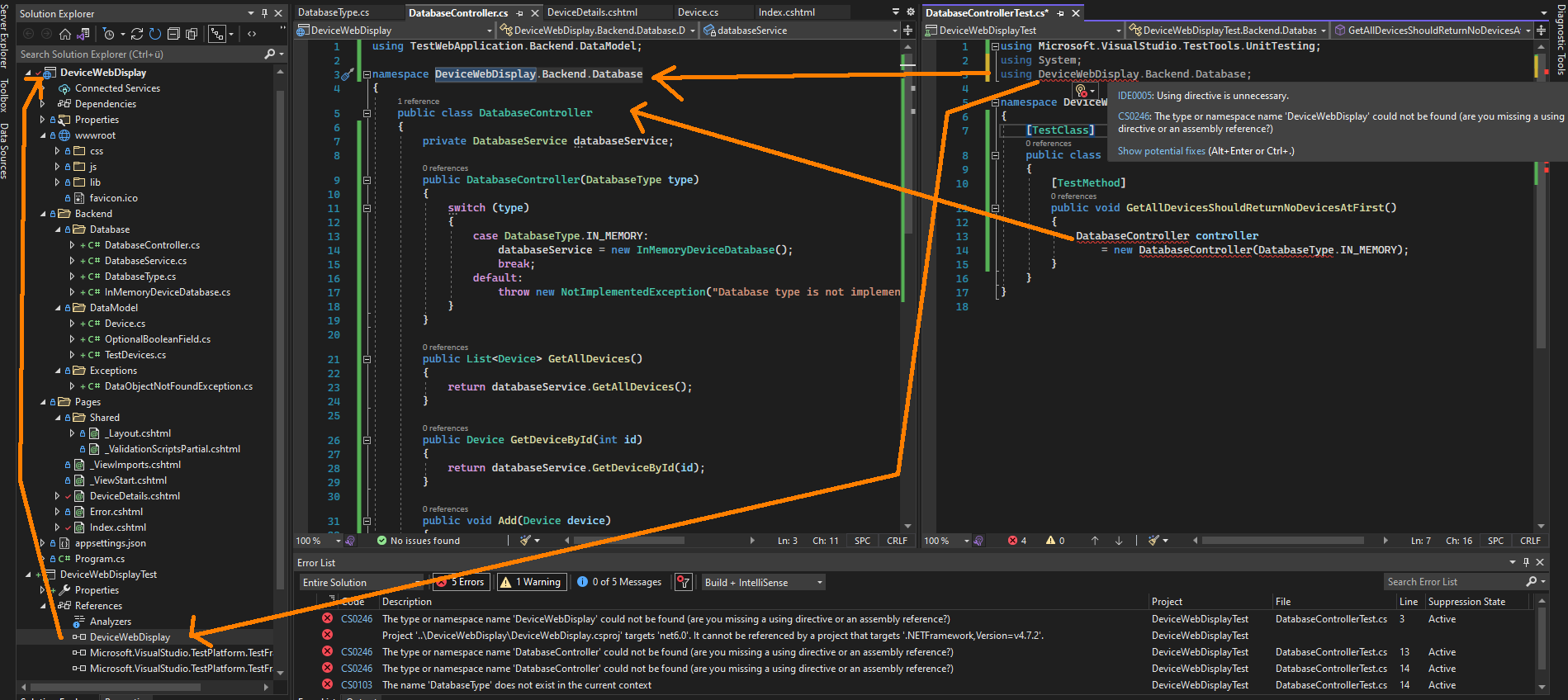Click split editor icon on left editor
This screenshot has height=700, width=1568.
pyautogui.click(x=907, y=31)
